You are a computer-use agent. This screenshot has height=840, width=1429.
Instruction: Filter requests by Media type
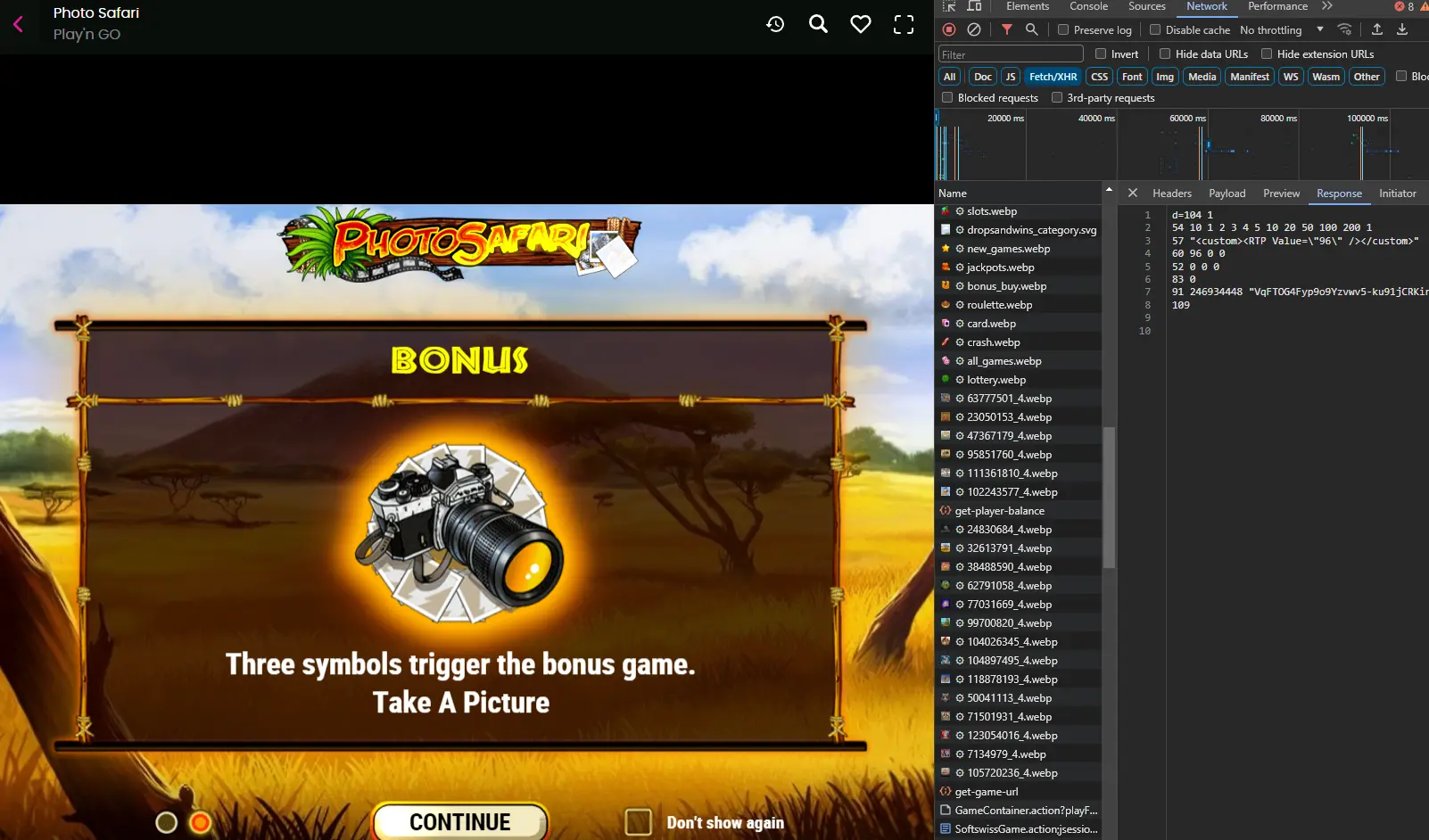(1202, 77)
